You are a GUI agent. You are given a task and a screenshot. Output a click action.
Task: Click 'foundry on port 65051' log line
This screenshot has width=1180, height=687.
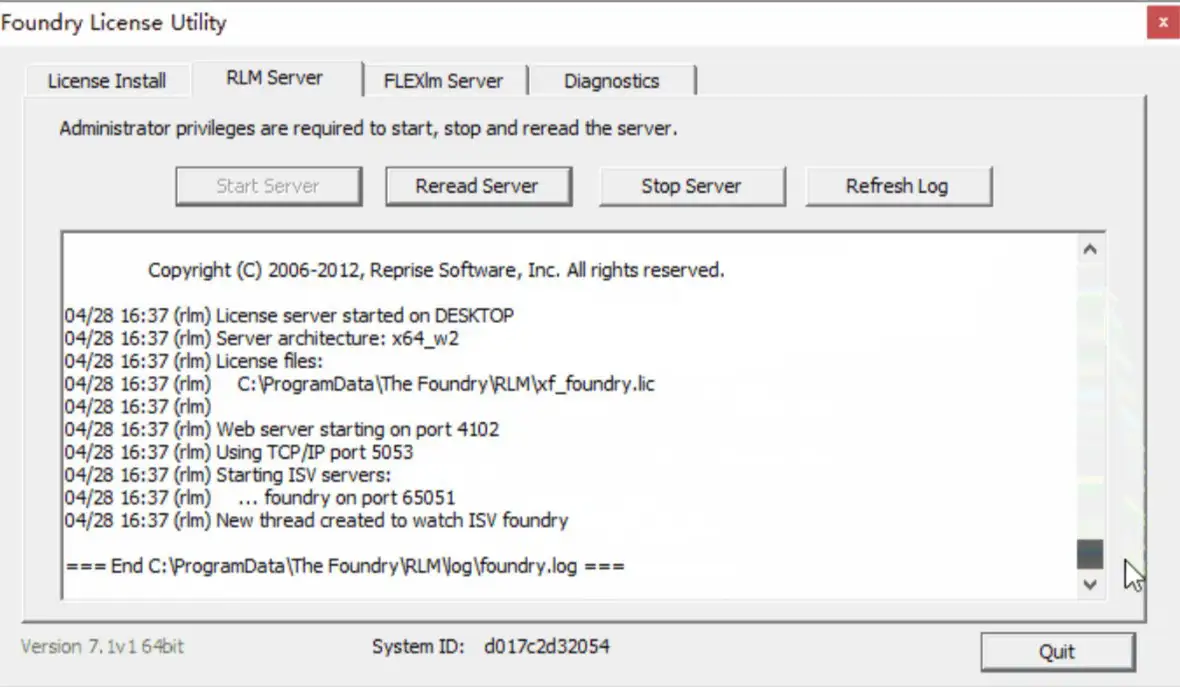point(260,497)
